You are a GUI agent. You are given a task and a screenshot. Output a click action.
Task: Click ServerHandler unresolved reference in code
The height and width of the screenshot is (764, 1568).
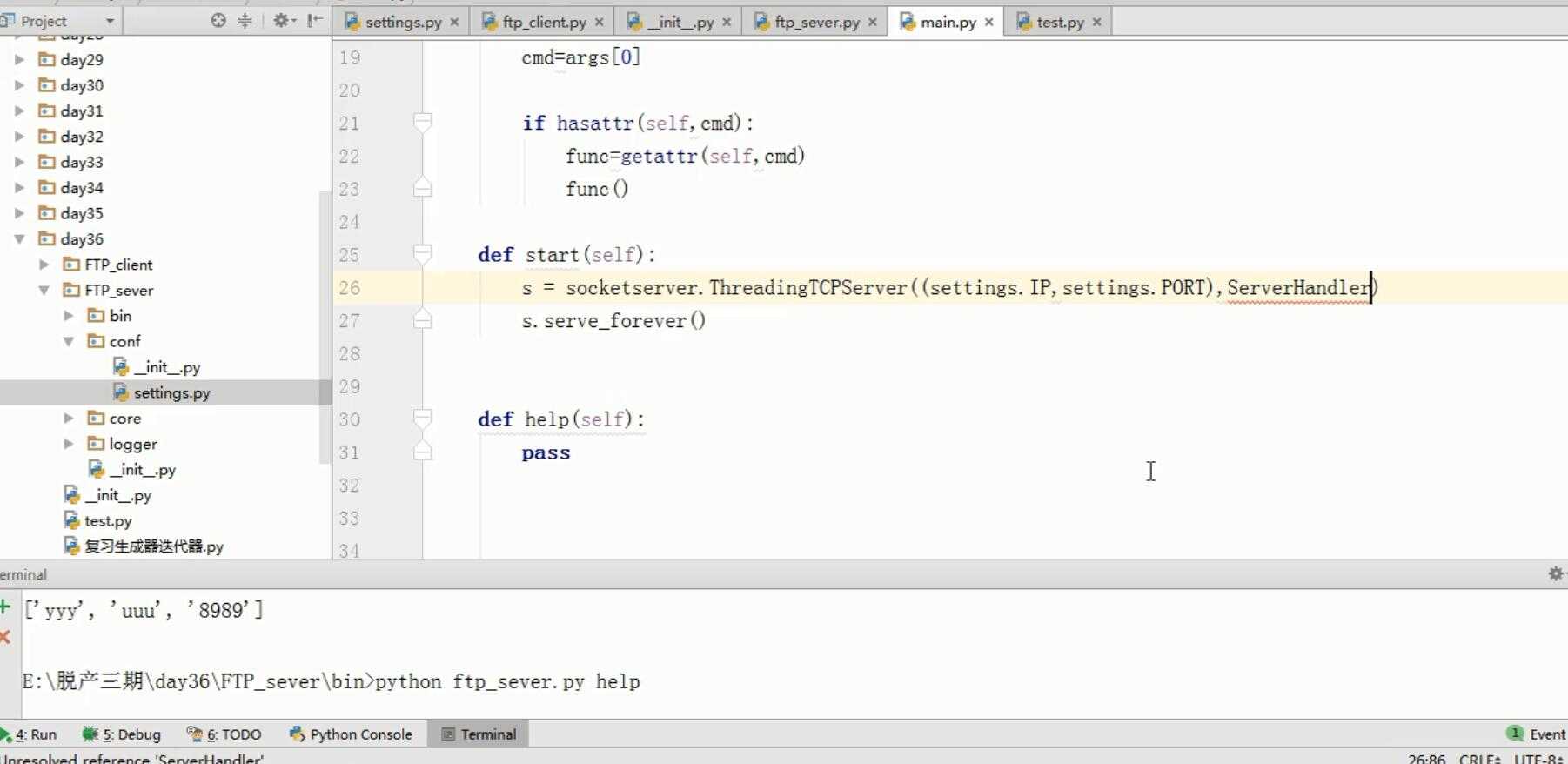click(x=1298, y=287)
